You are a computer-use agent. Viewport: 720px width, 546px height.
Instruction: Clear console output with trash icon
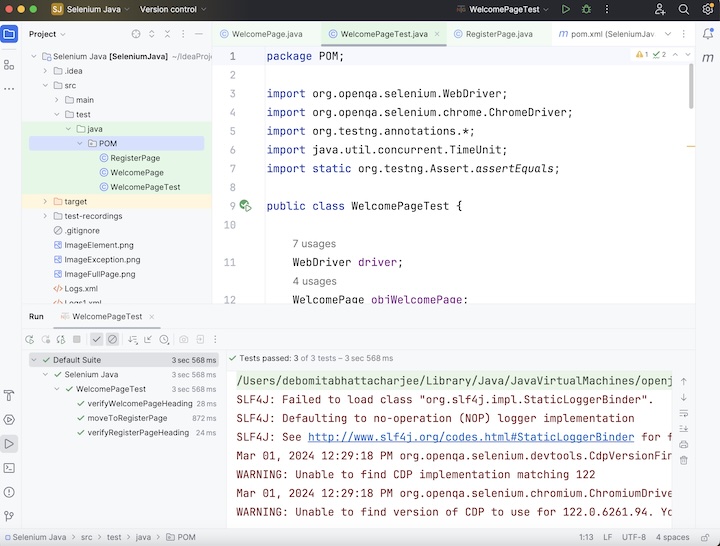pyautogui.click(x=683, y=460)
